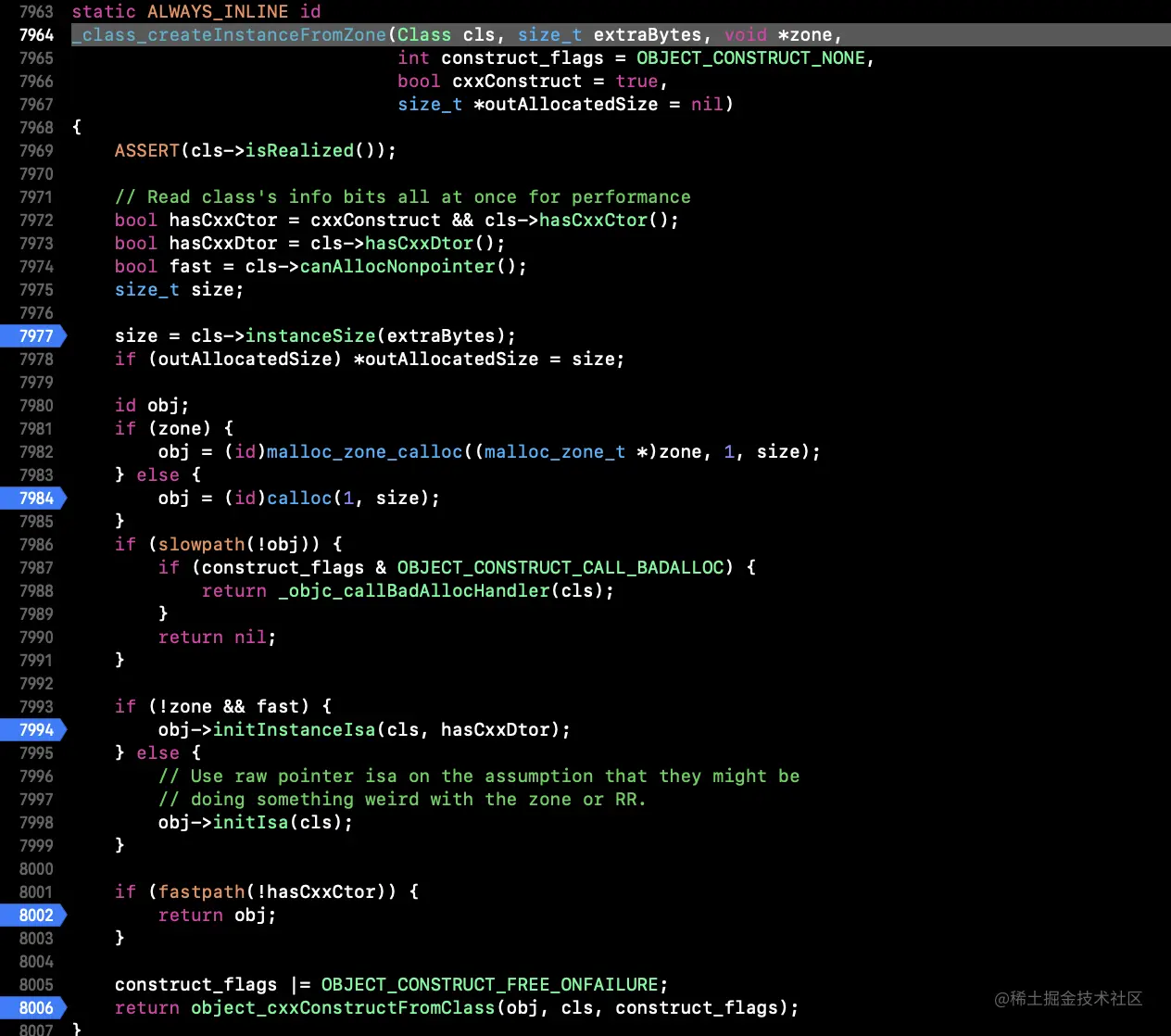Click malloc_zone_calloc function call
This screenshot has height=1036, width=1171.
pyautogui.click(x=365, y=451)
